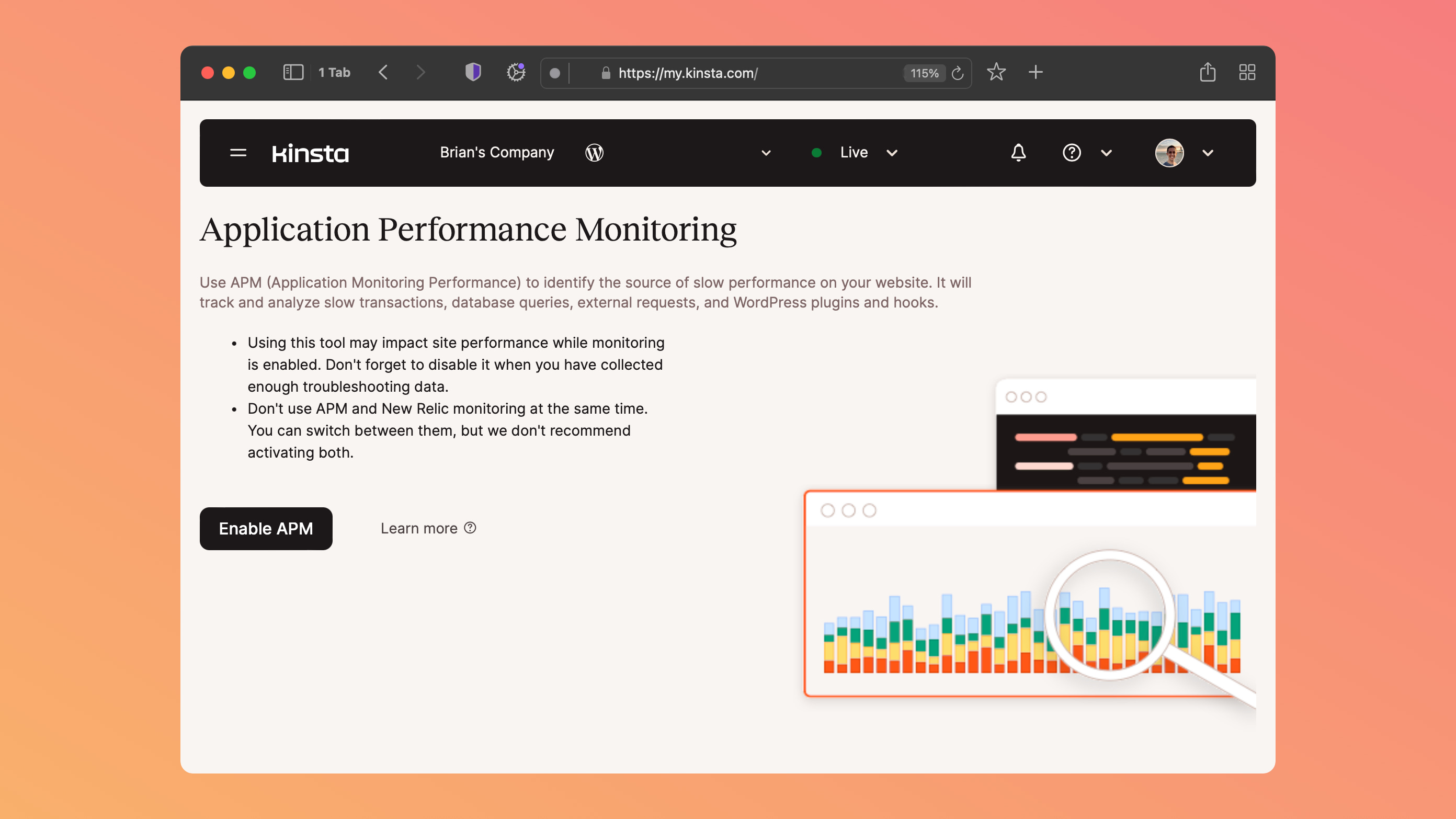
Task: Reload the current page
Action: pyautogui.click(x=958, y=73)
